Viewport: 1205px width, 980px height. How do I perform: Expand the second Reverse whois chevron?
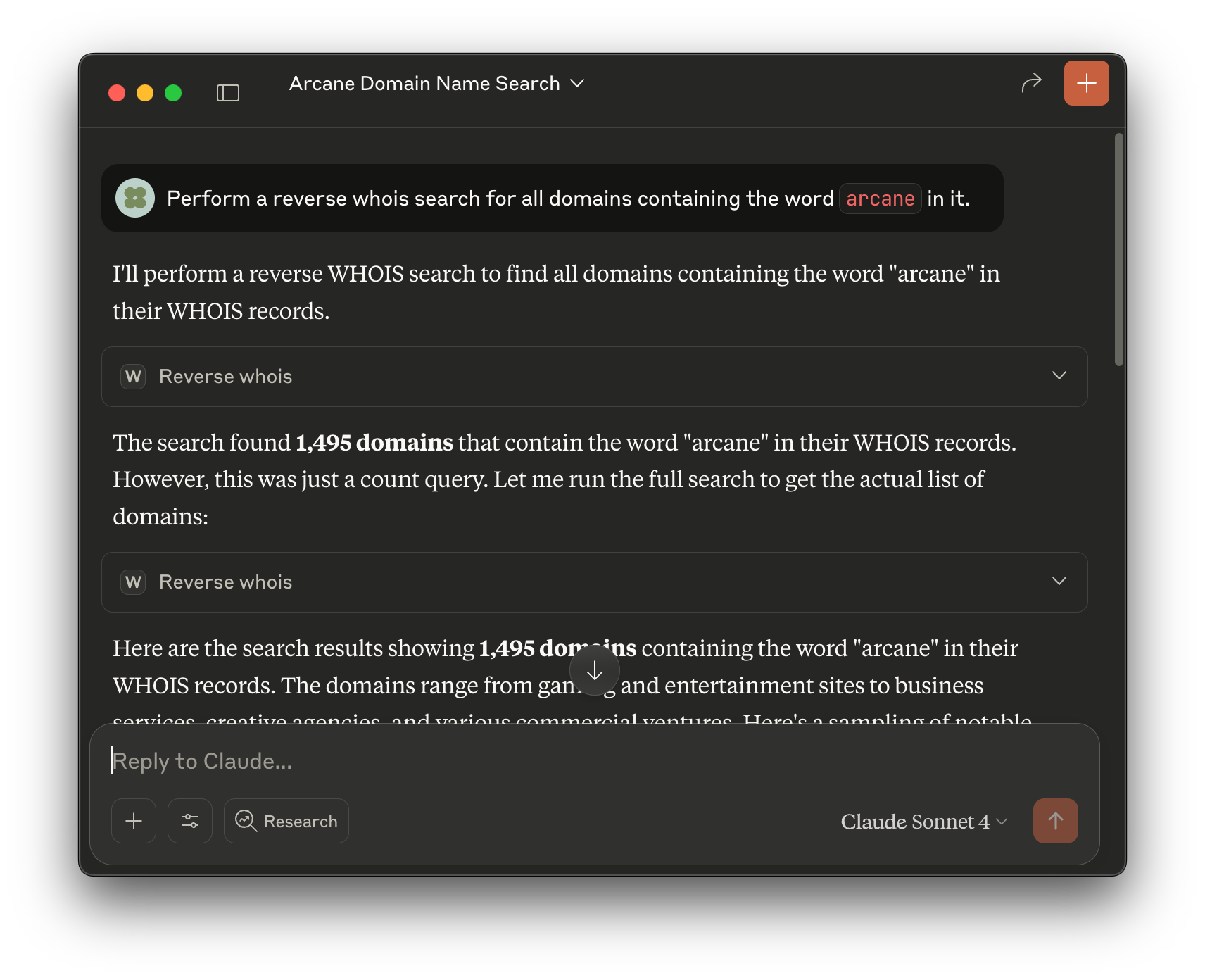pyautogui.click(x=1059, y=582)
